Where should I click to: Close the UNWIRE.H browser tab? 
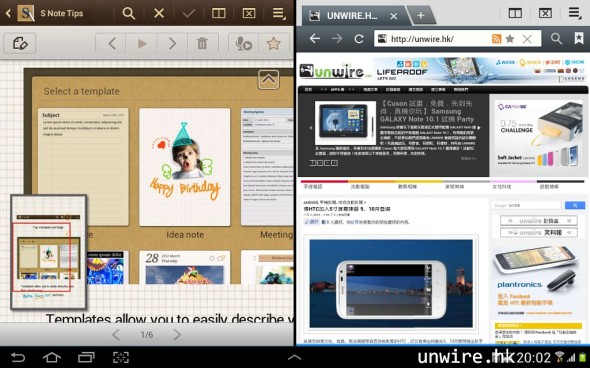[x=394, y=16]
